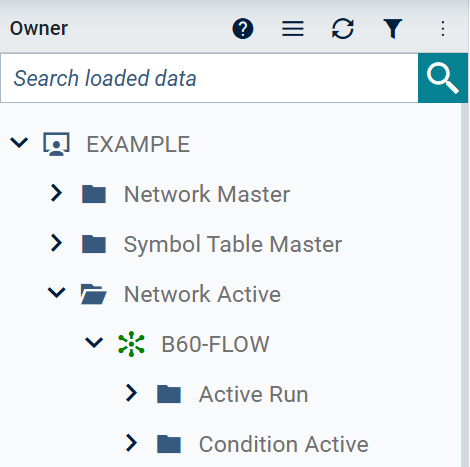Select the Condition Active label
Screen dimensions: 470x467
284,444
